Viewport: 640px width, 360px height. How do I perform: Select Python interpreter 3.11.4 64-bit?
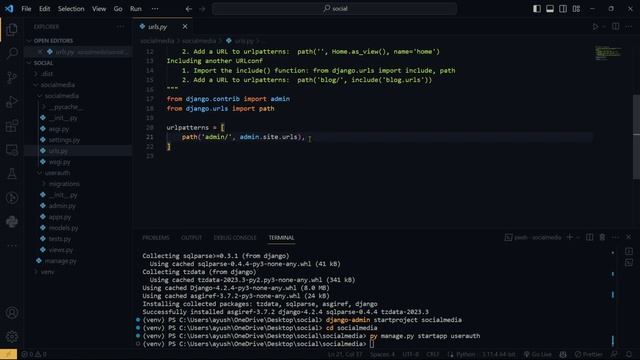[x=499, y=354]
